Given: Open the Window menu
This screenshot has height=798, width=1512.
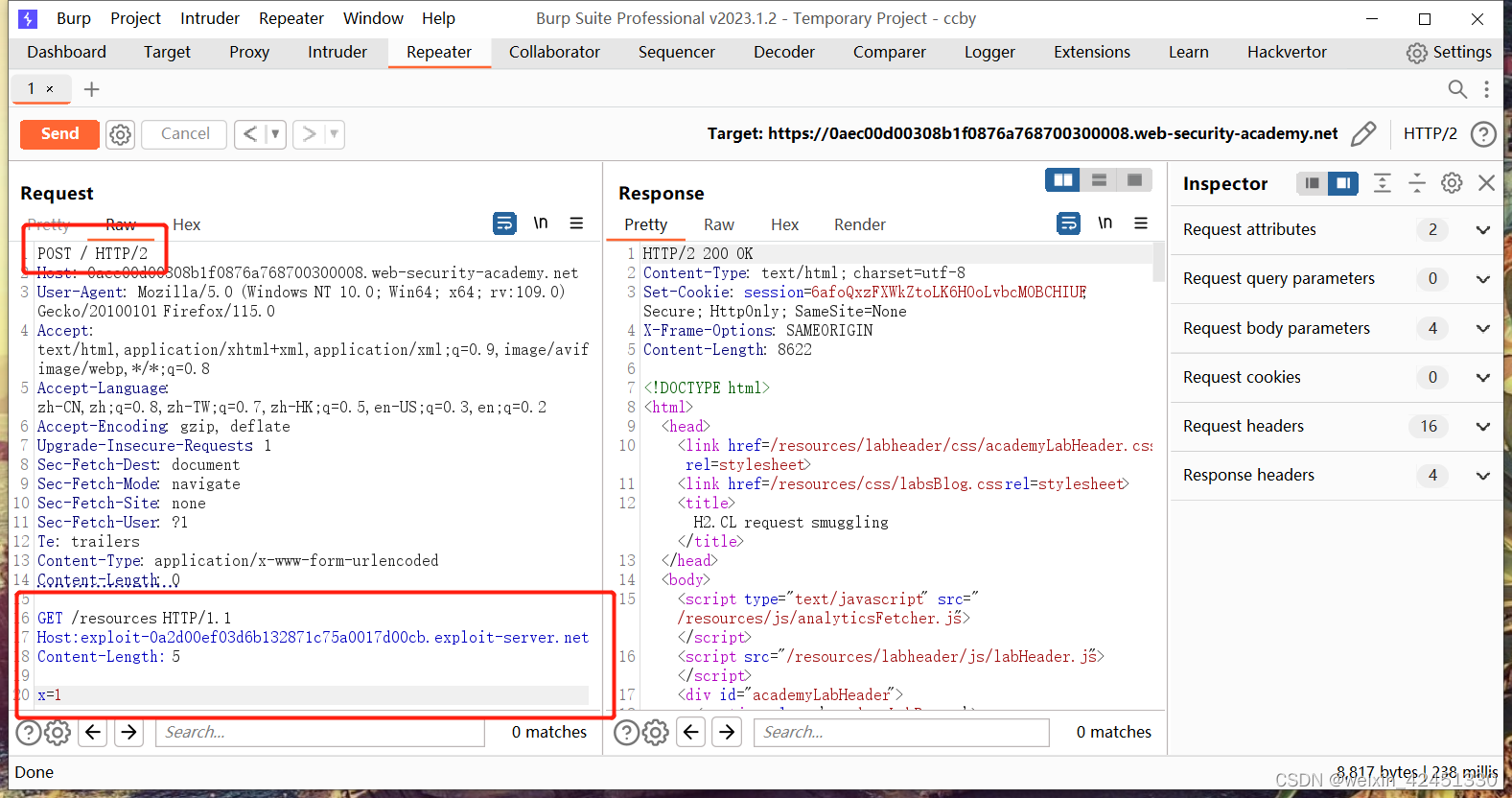Looking at the screenshot, I should click(373, 18).
